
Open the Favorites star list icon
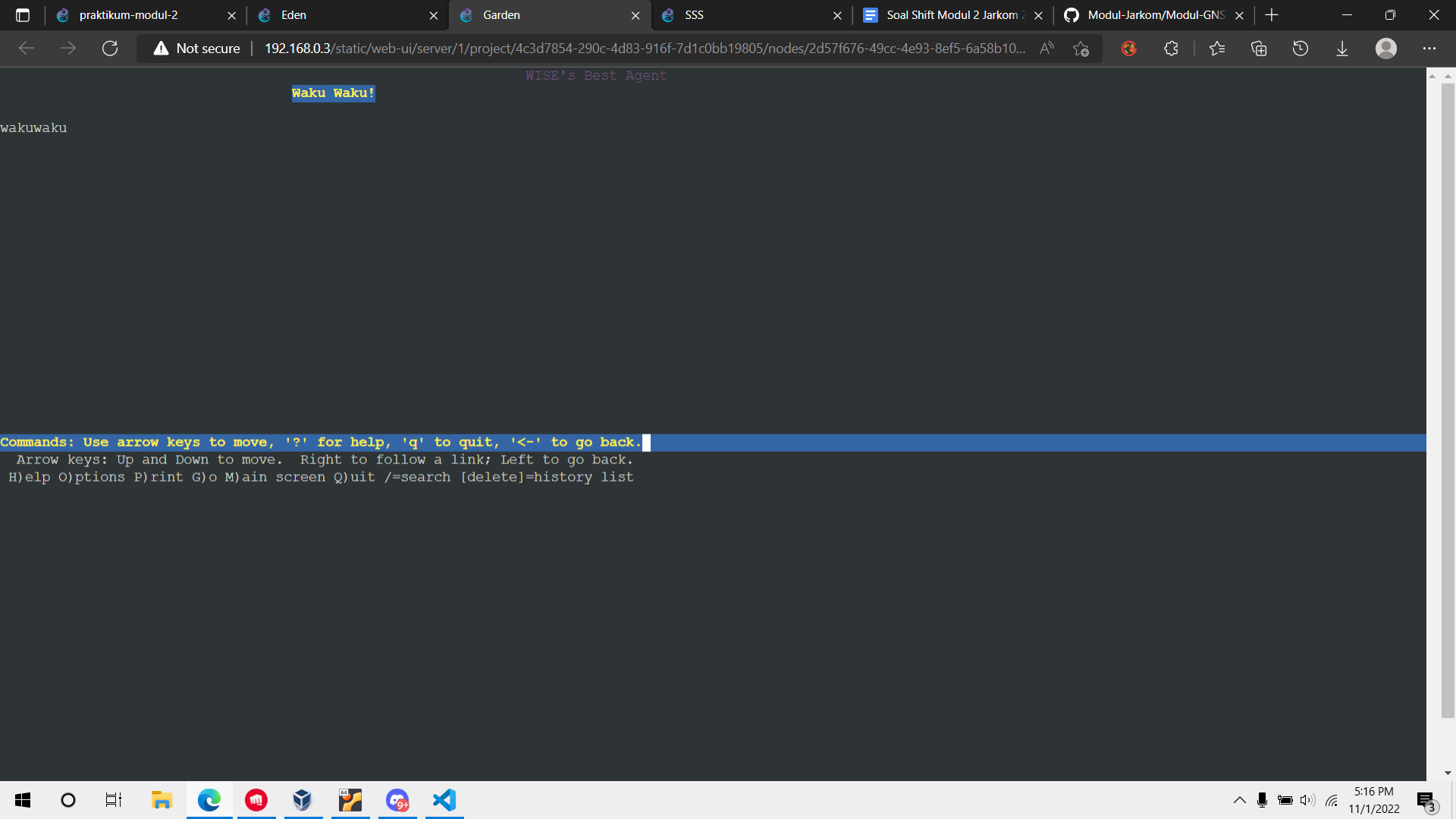click(x=1216, y=49)
